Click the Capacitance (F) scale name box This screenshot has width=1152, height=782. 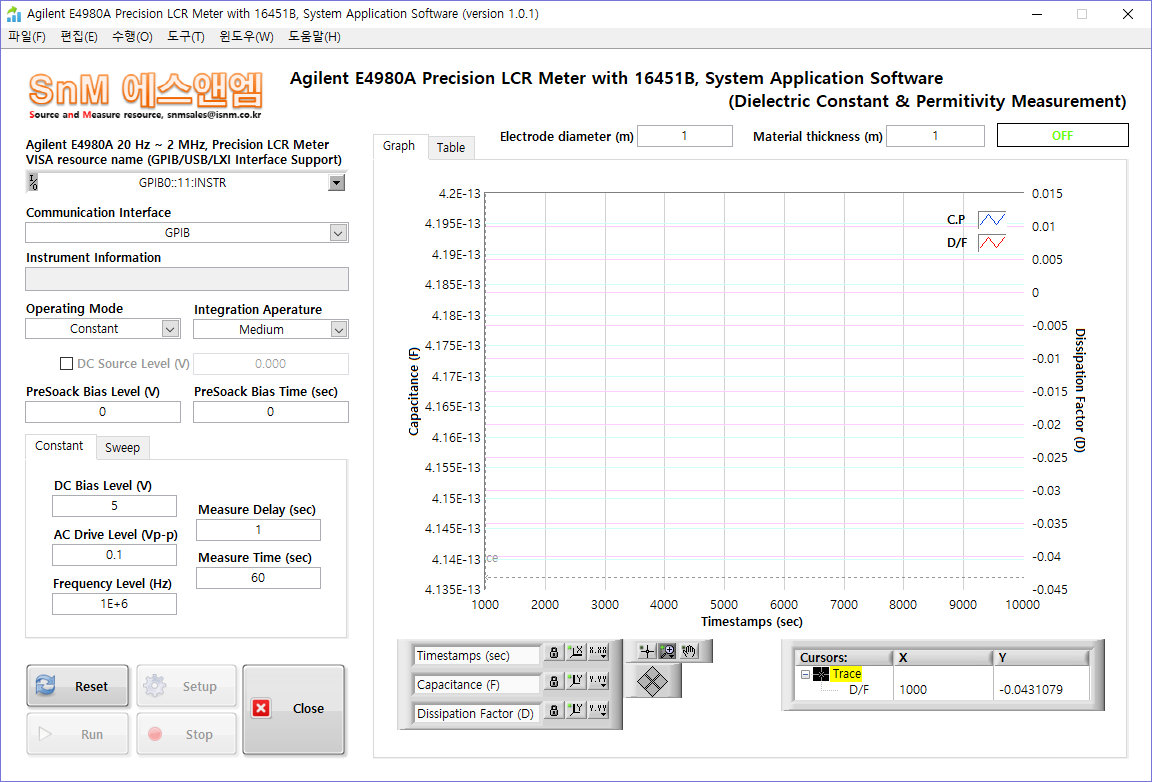[478, 685]
